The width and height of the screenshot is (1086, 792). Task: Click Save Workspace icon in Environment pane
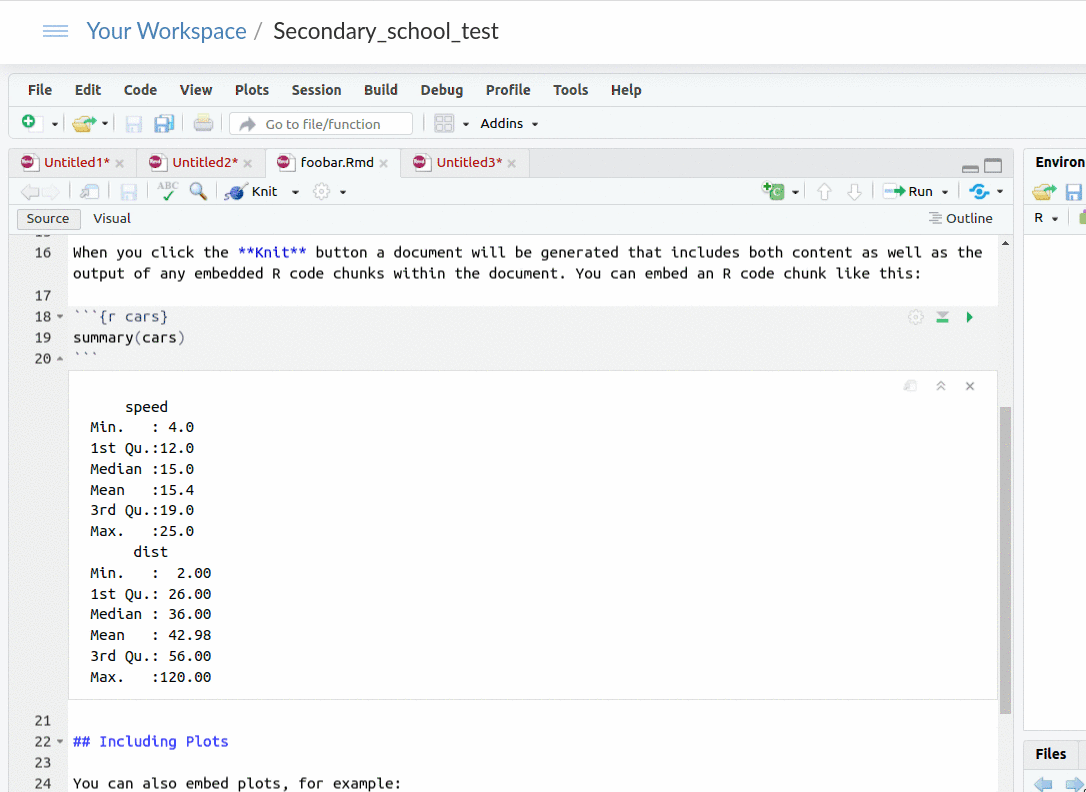coord(1074,192)
